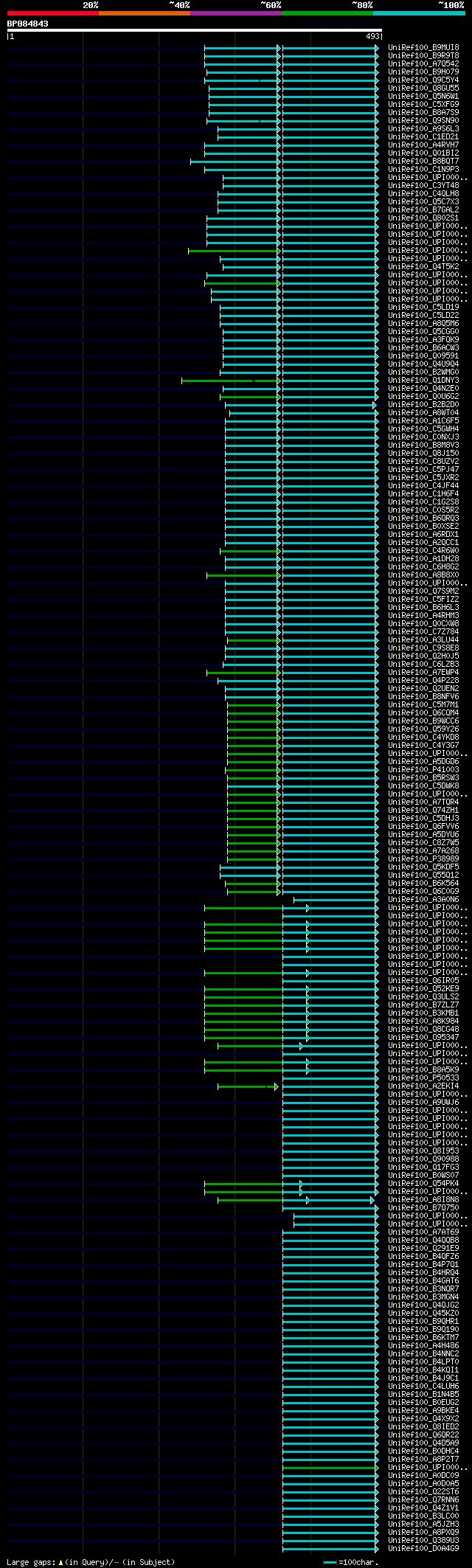Click hit label UniRef100_C1H6F4

(x=423, y=493)
